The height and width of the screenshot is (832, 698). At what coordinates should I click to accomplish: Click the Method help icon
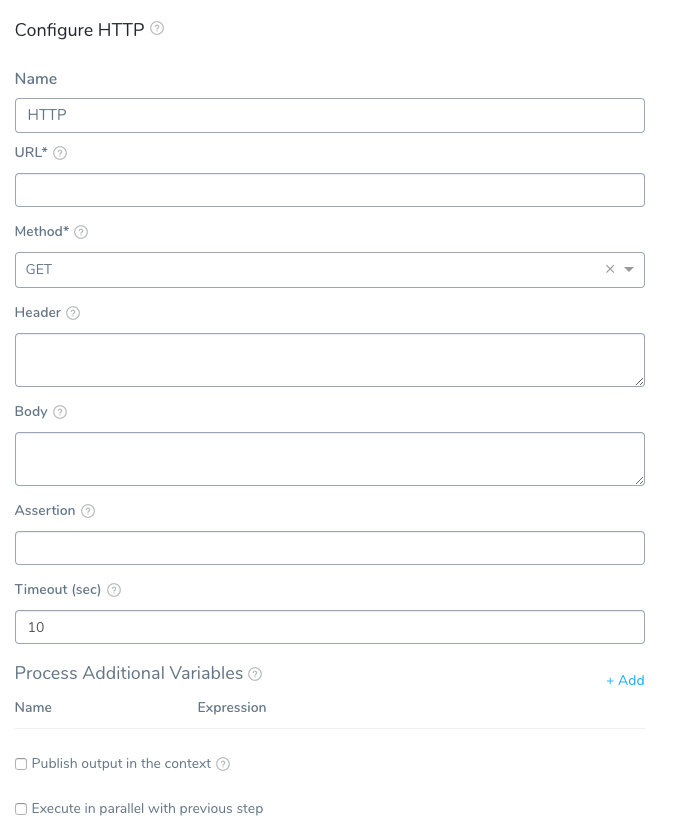pyautogui.click(x=81, y=232)
